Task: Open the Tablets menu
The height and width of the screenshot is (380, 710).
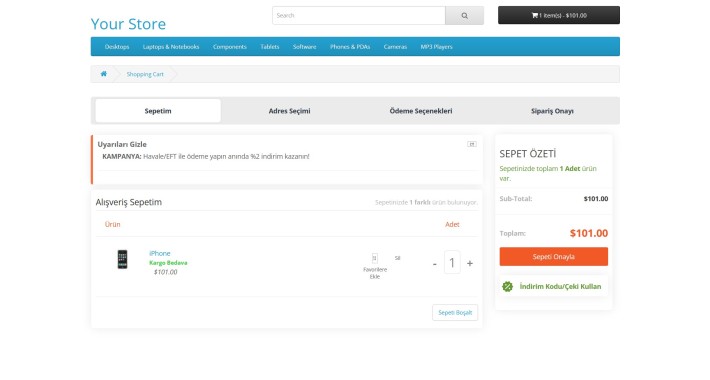Action: 269,47
